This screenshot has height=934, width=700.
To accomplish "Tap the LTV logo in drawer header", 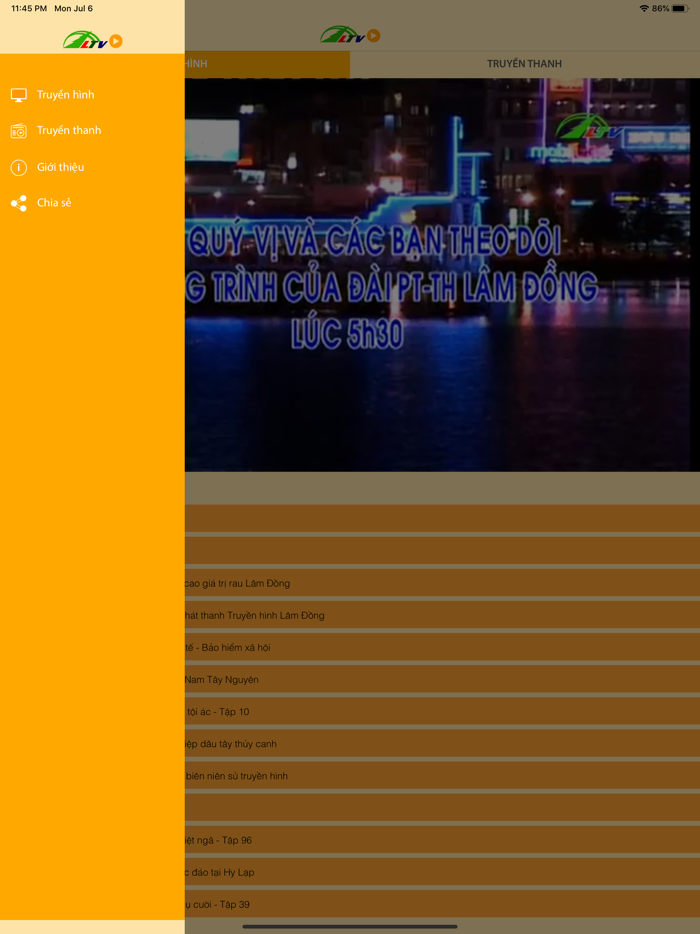I will (92, 39).
